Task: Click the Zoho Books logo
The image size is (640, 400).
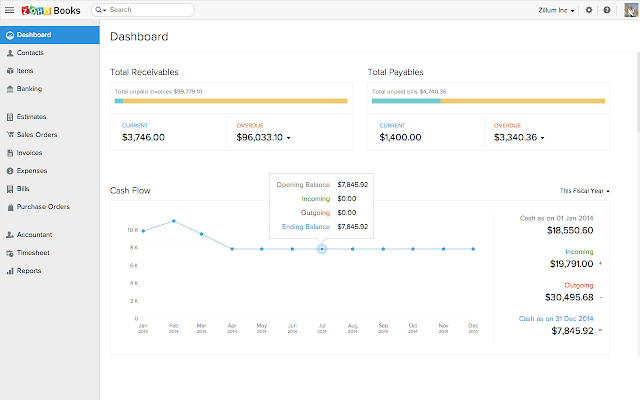Action: (51, 10)
